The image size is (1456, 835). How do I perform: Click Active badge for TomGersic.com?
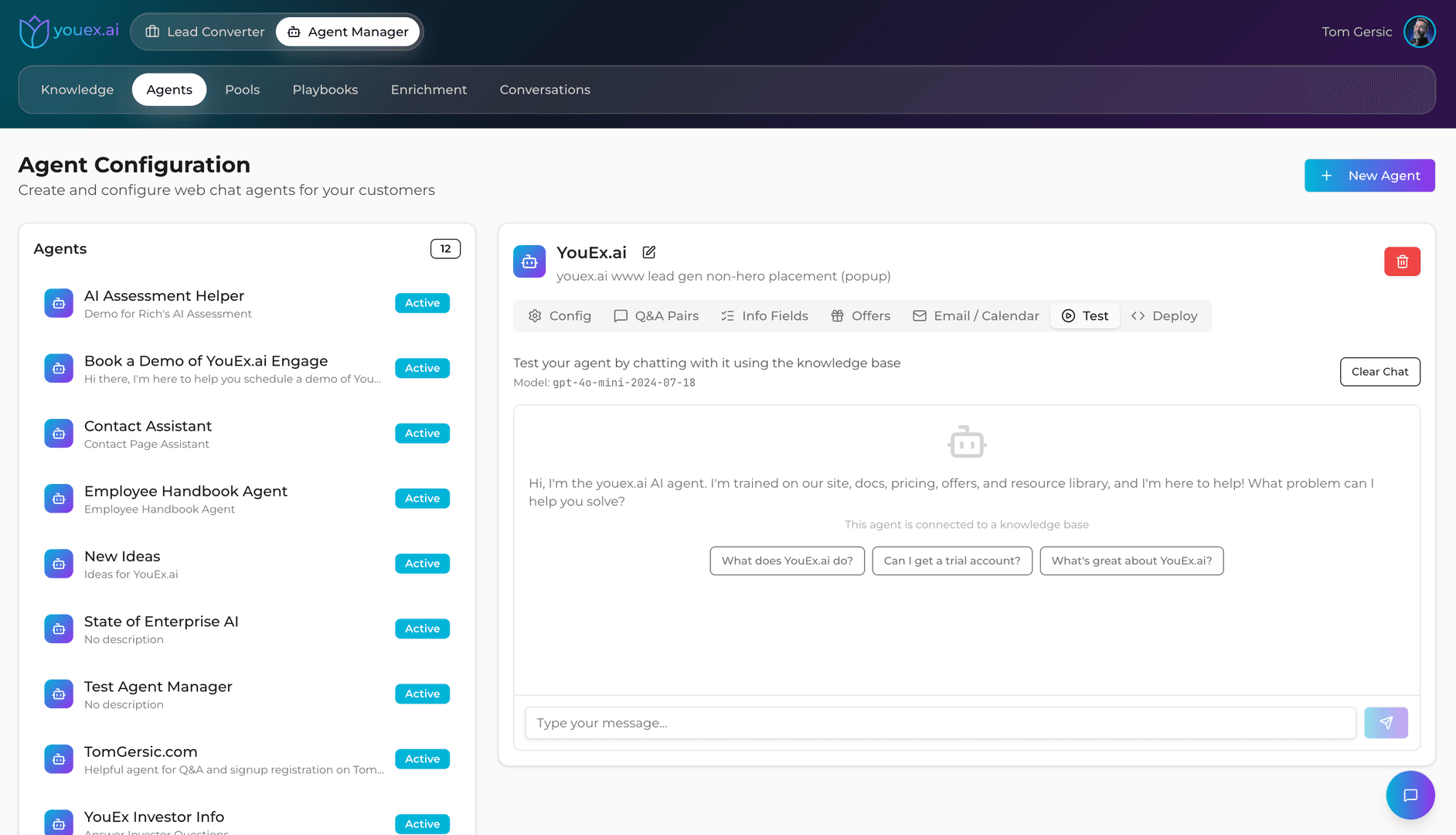[422, 759]
